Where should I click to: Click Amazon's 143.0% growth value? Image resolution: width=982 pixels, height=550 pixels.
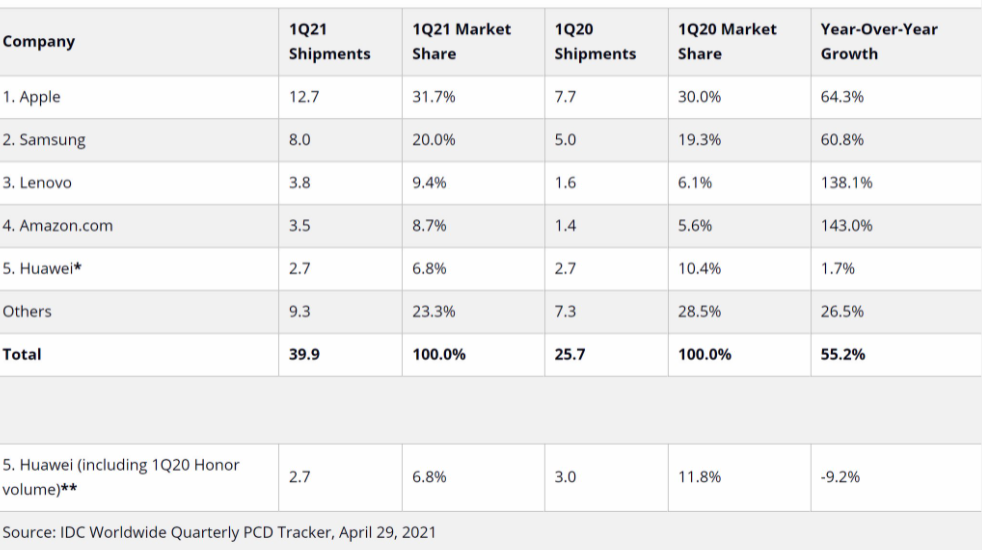(845, 226)
